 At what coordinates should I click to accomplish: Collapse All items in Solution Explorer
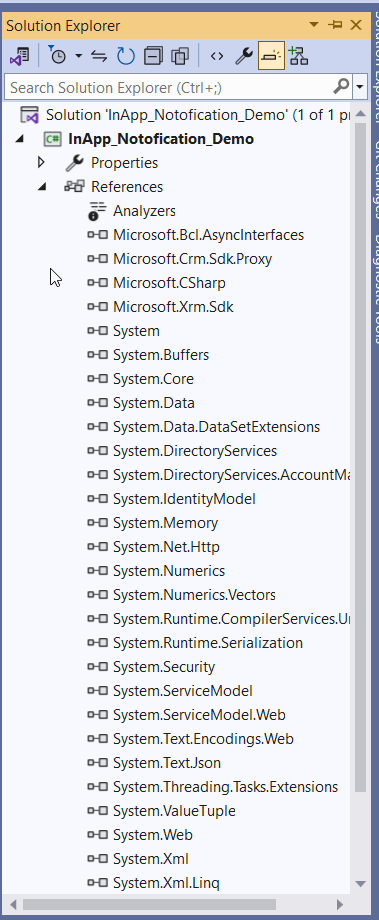[153, 56]
